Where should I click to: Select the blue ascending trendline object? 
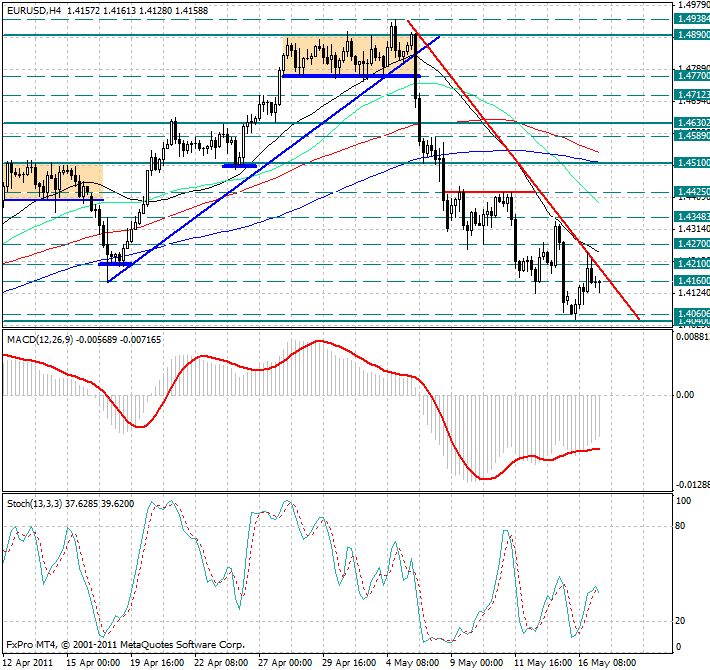click(273, 158)
